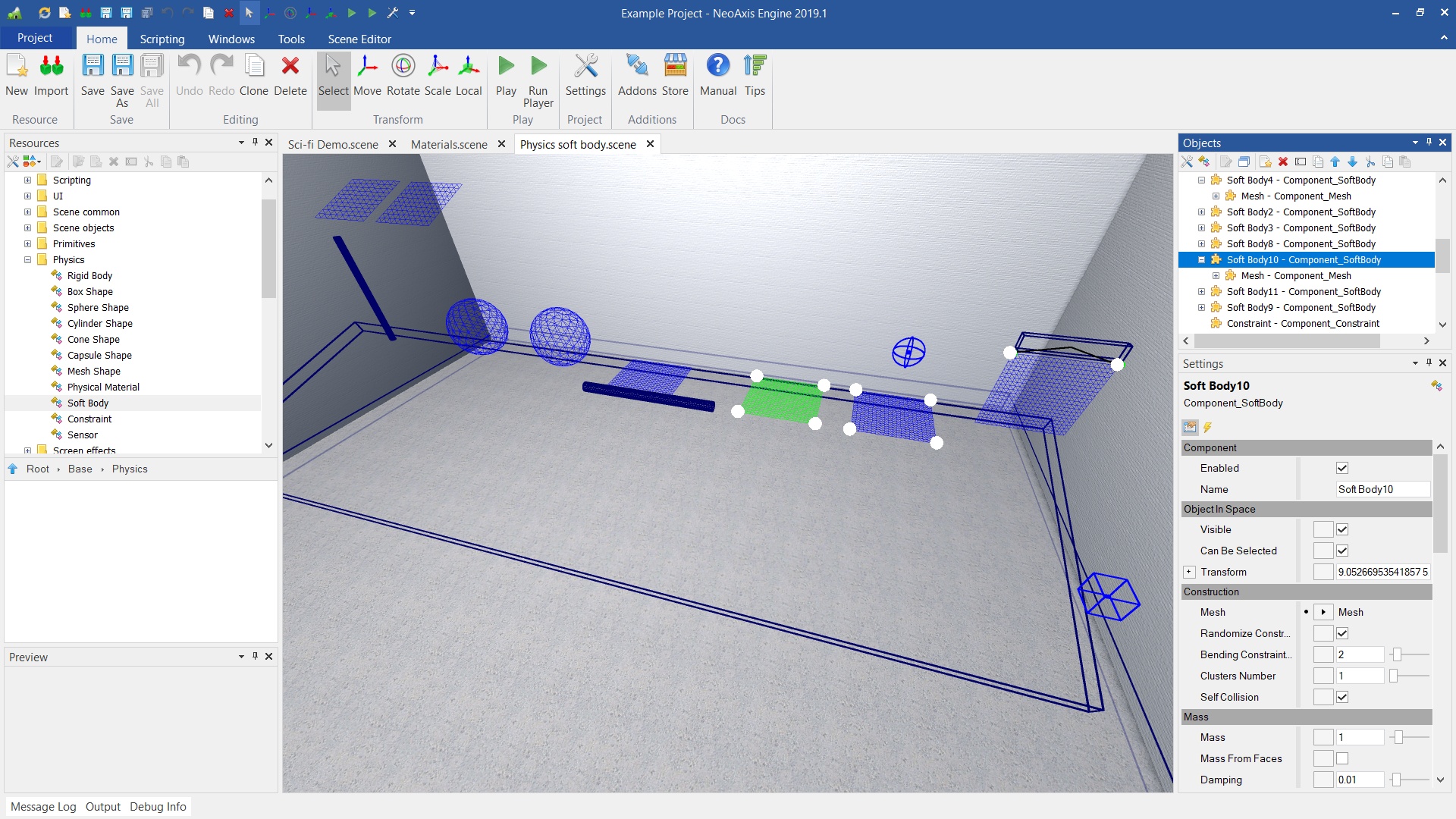Screen dimensions: 1456x819
Task: Expand the Transform property
Action: point(1189,572)
